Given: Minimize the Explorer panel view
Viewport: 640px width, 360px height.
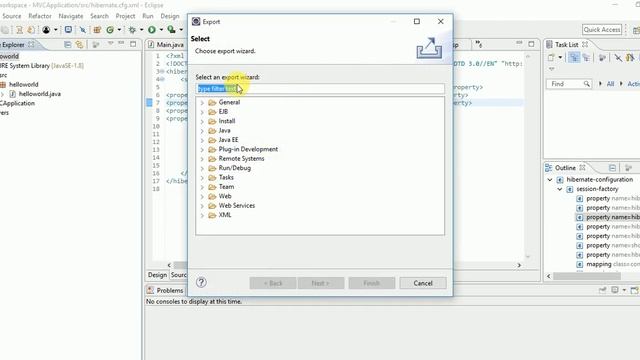Looking at the screenshot, I should point(121,43).
